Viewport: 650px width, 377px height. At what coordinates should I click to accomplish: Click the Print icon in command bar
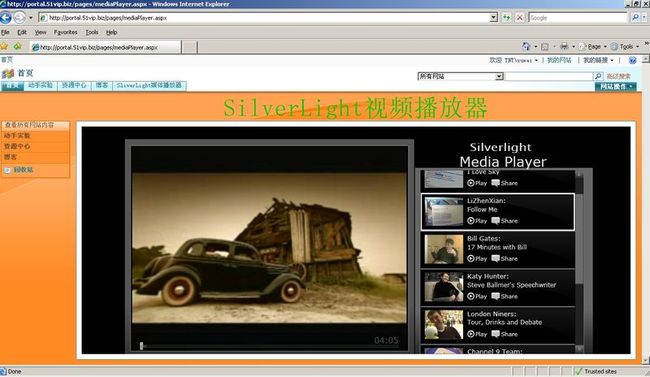pos(564,46)
